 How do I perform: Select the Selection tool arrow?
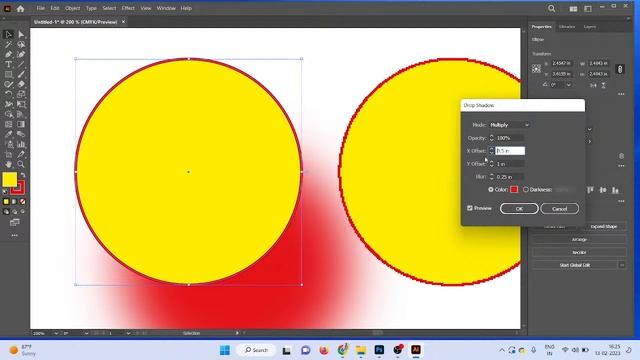click(x=8, y=35)
